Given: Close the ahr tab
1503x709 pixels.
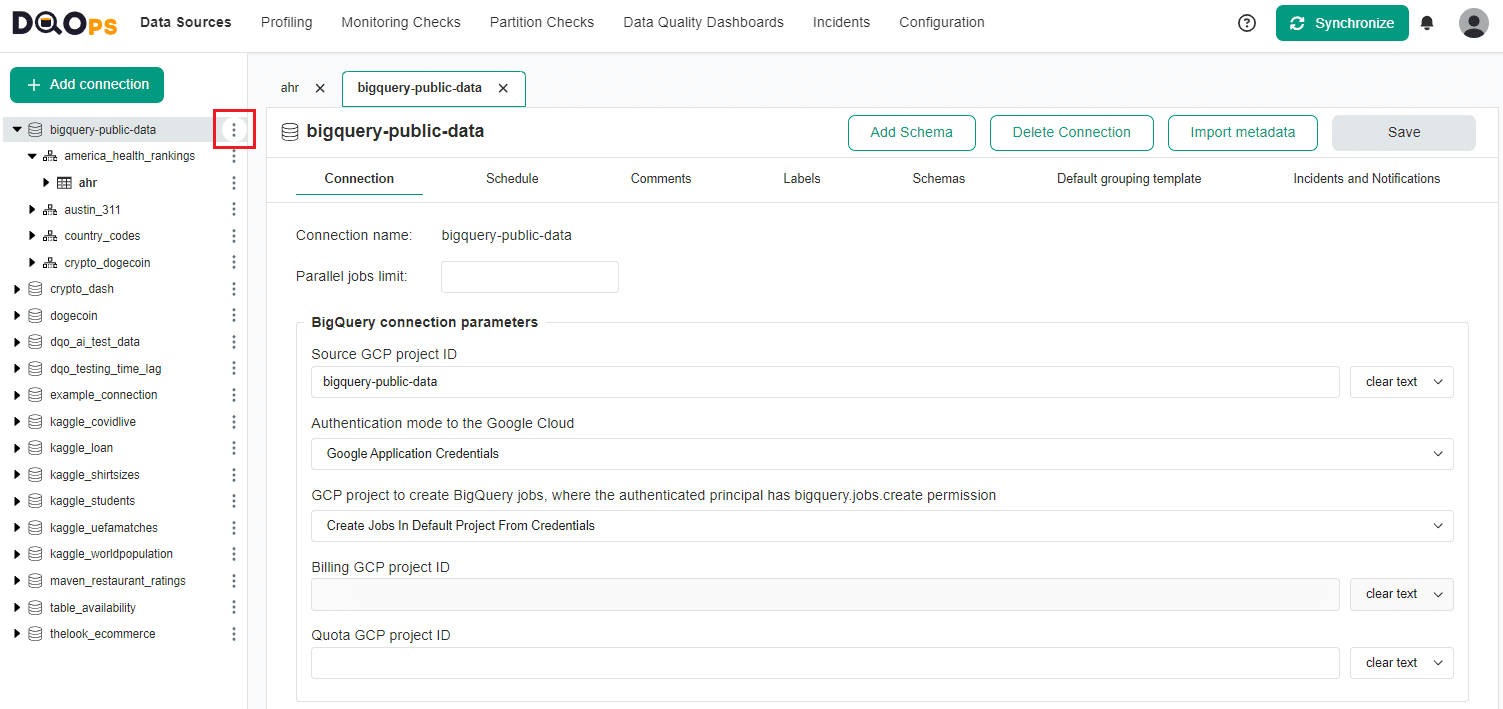Looking at the screenshot, I should point(320,88).
